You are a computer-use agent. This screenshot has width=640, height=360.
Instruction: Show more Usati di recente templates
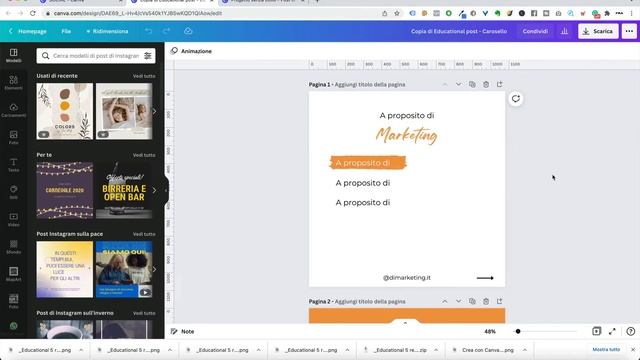pos(154,111)
